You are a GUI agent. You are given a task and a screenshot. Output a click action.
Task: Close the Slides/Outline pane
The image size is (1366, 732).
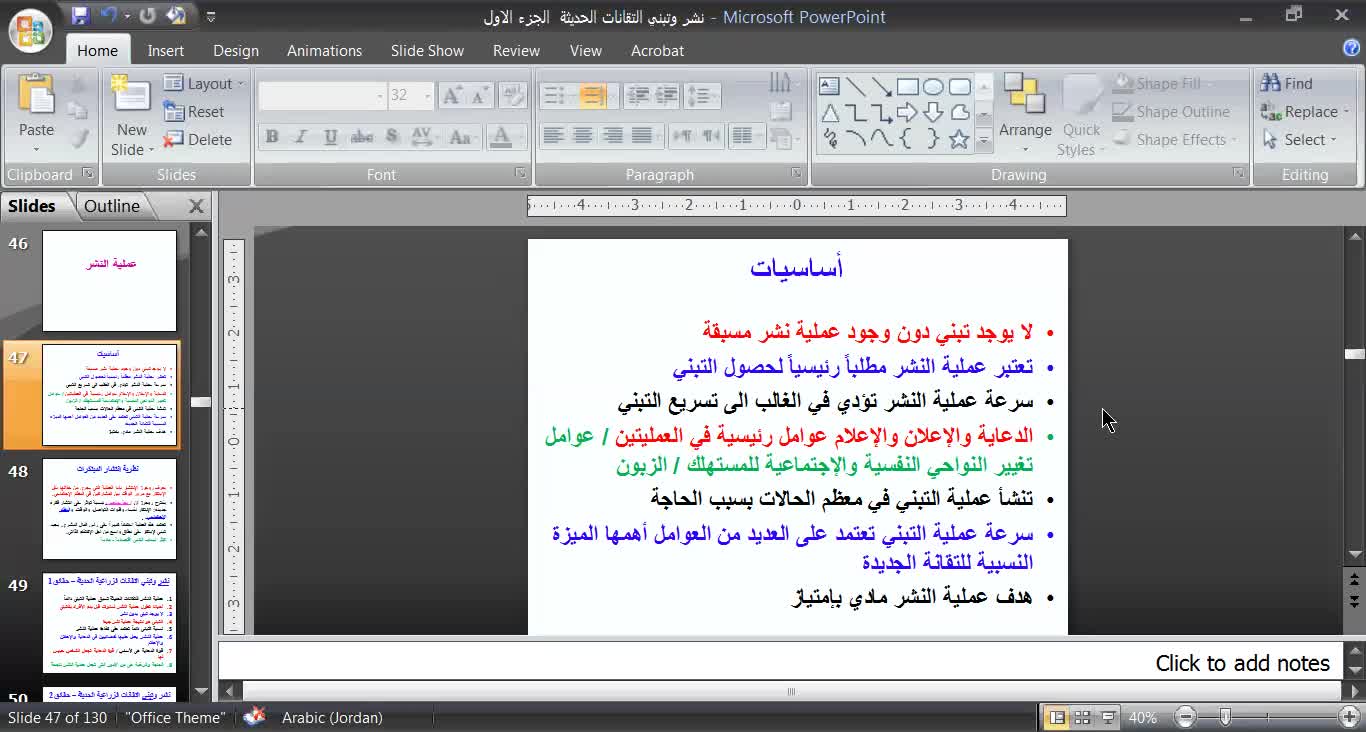pyautogui.click(x=196, y=206)
